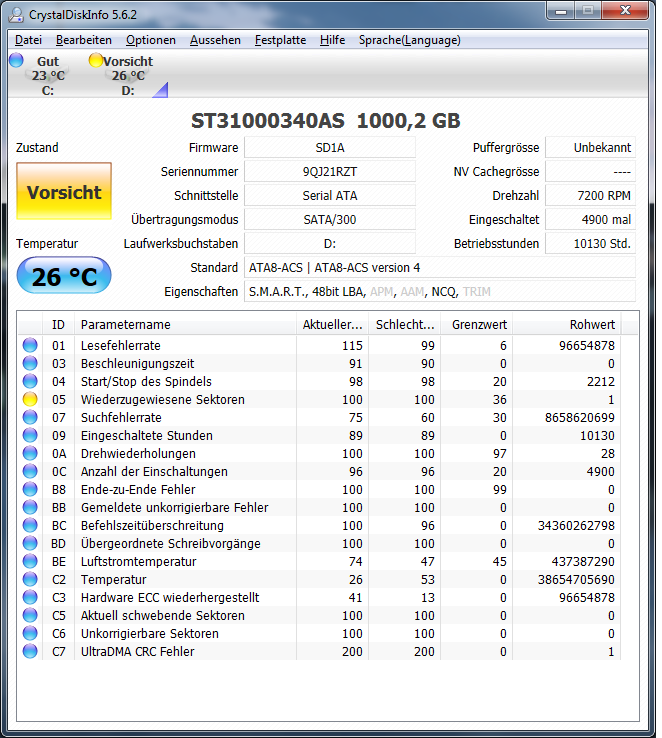
Task: Click the 26 °C temperature button
Action: [64, 276]
